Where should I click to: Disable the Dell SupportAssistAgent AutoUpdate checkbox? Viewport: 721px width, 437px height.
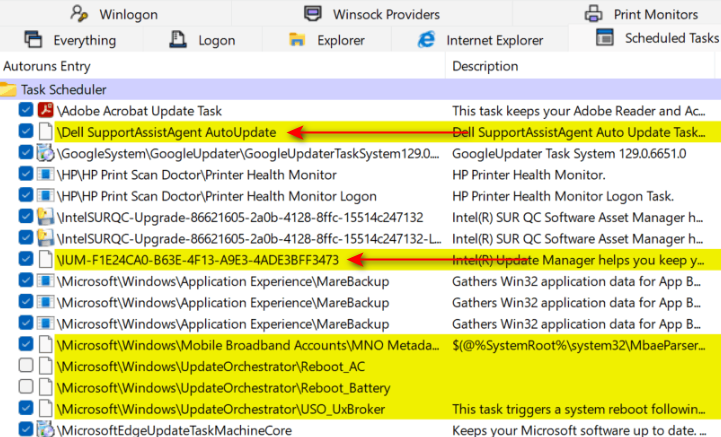(x=26, y=131)
